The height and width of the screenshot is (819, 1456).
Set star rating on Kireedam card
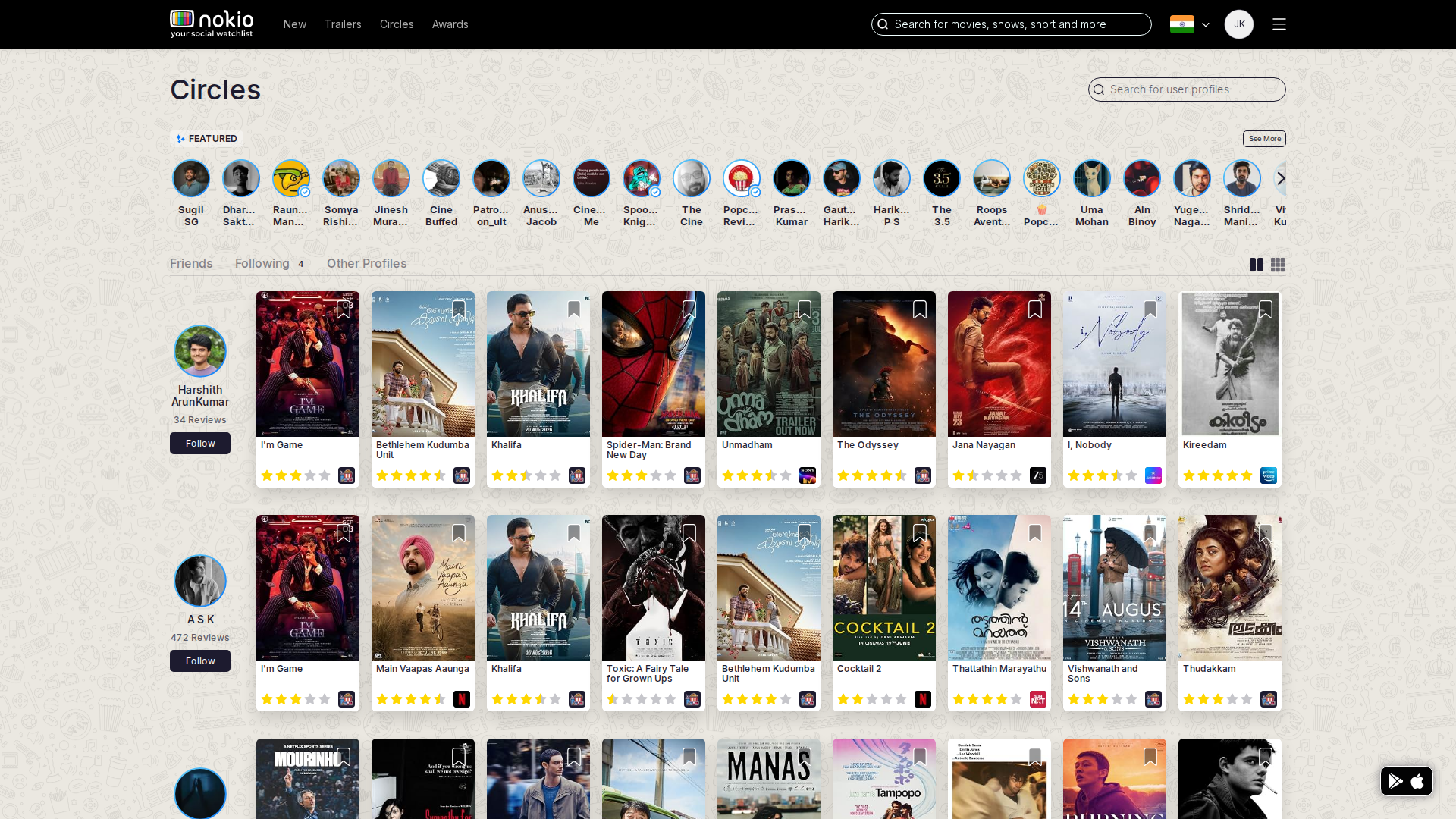[1218, 475]
